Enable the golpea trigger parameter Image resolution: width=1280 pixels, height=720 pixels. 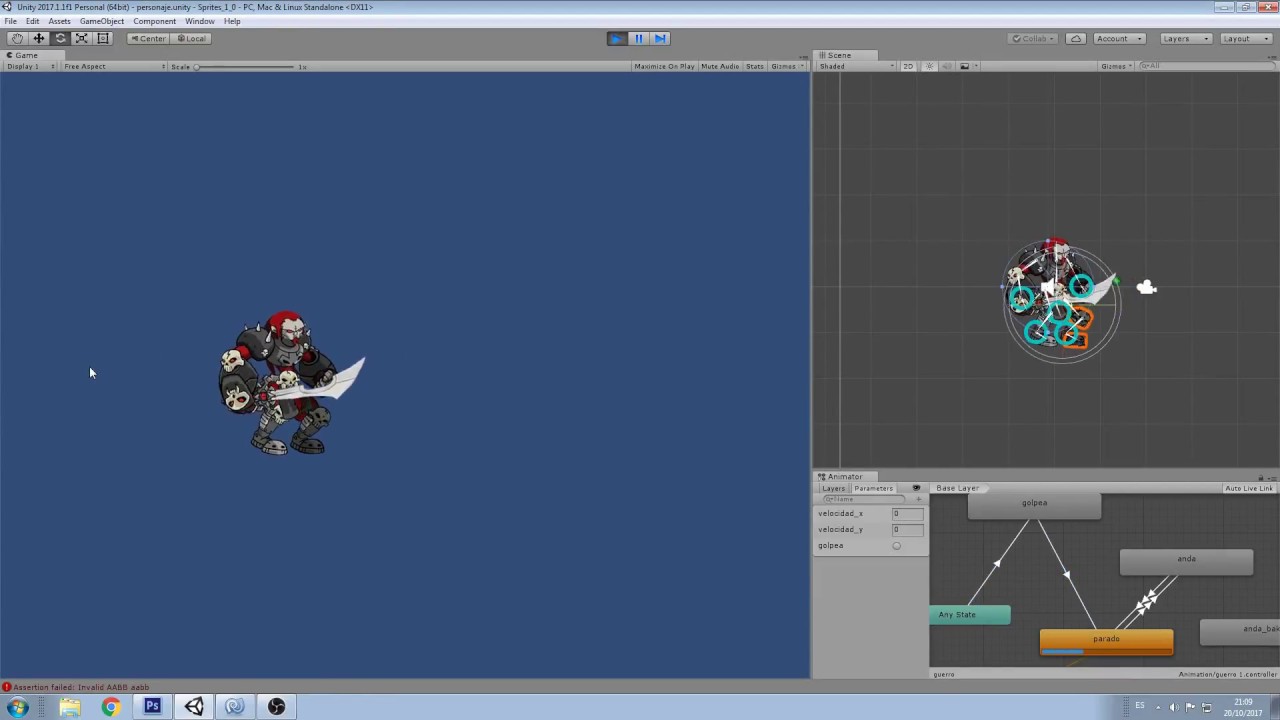[x=896, y=546]
